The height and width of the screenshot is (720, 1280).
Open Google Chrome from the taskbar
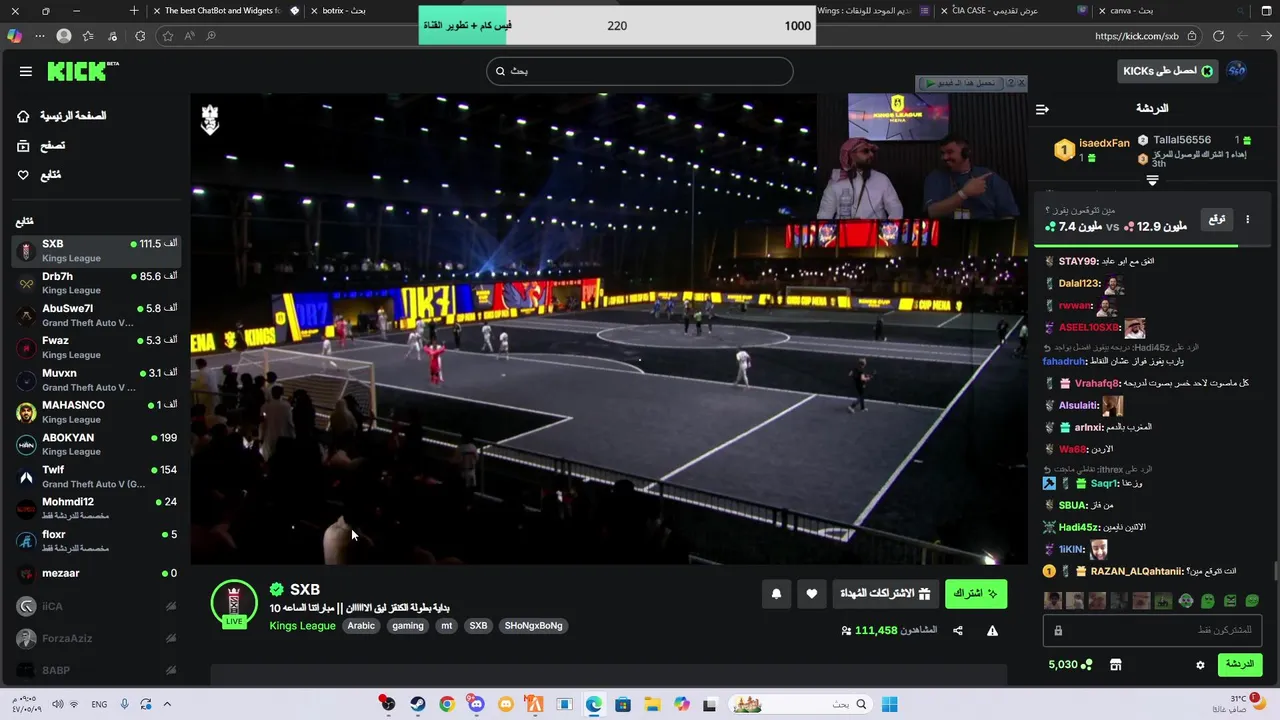[x=446, y=704]
